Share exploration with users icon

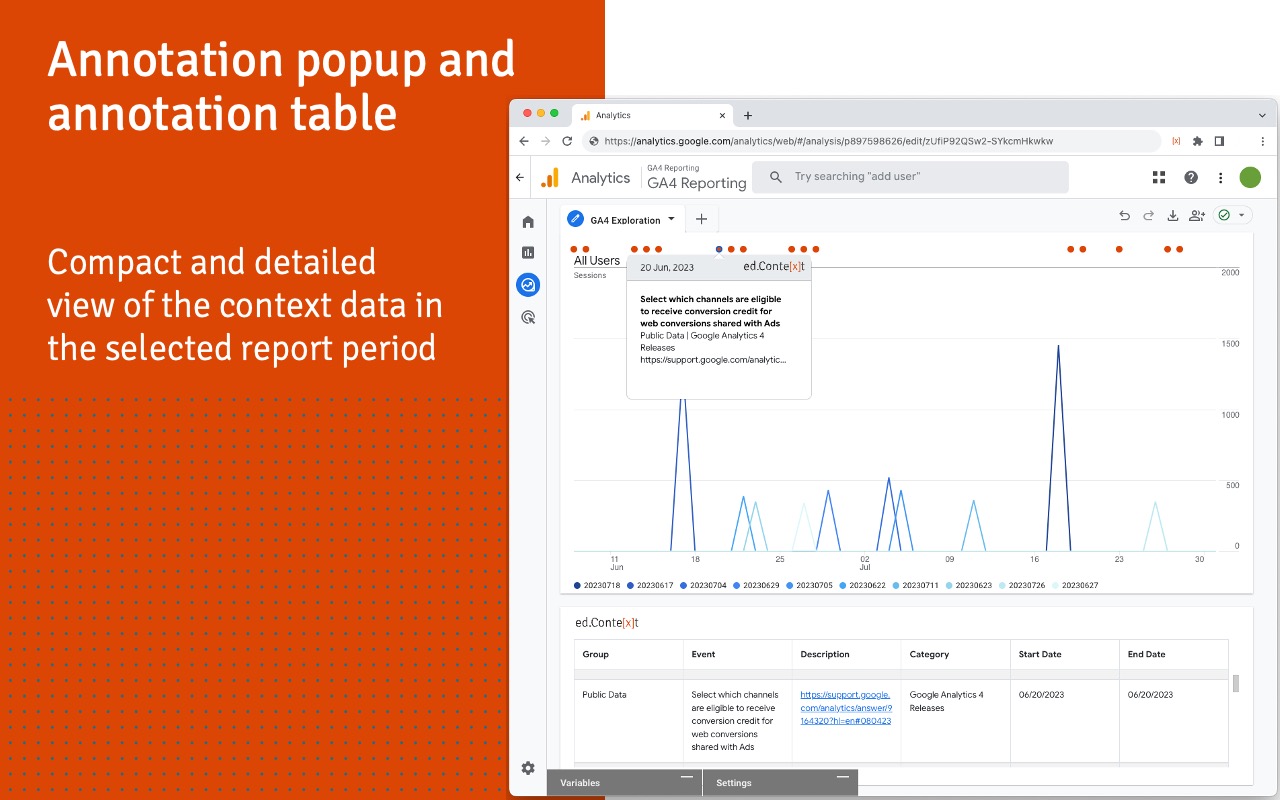coord(1197,215)
